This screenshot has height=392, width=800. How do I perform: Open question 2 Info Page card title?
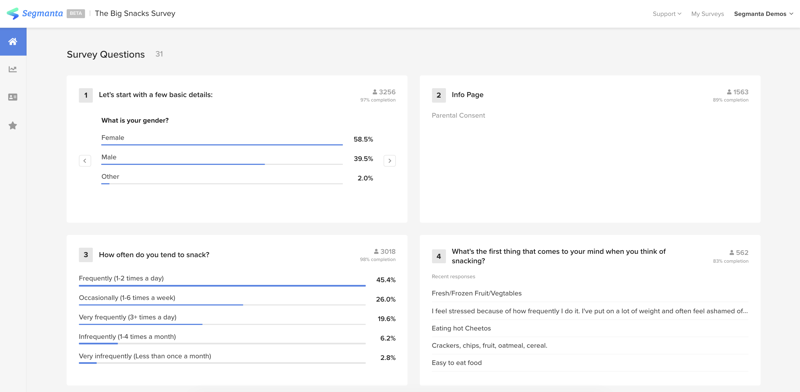tap(467, 95)
